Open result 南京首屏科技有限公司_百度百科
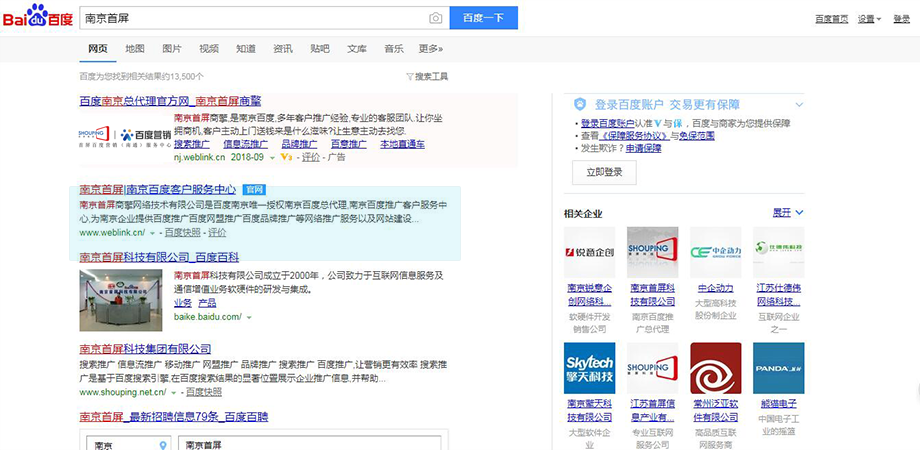Screen dimensions: 920x450 159,256
